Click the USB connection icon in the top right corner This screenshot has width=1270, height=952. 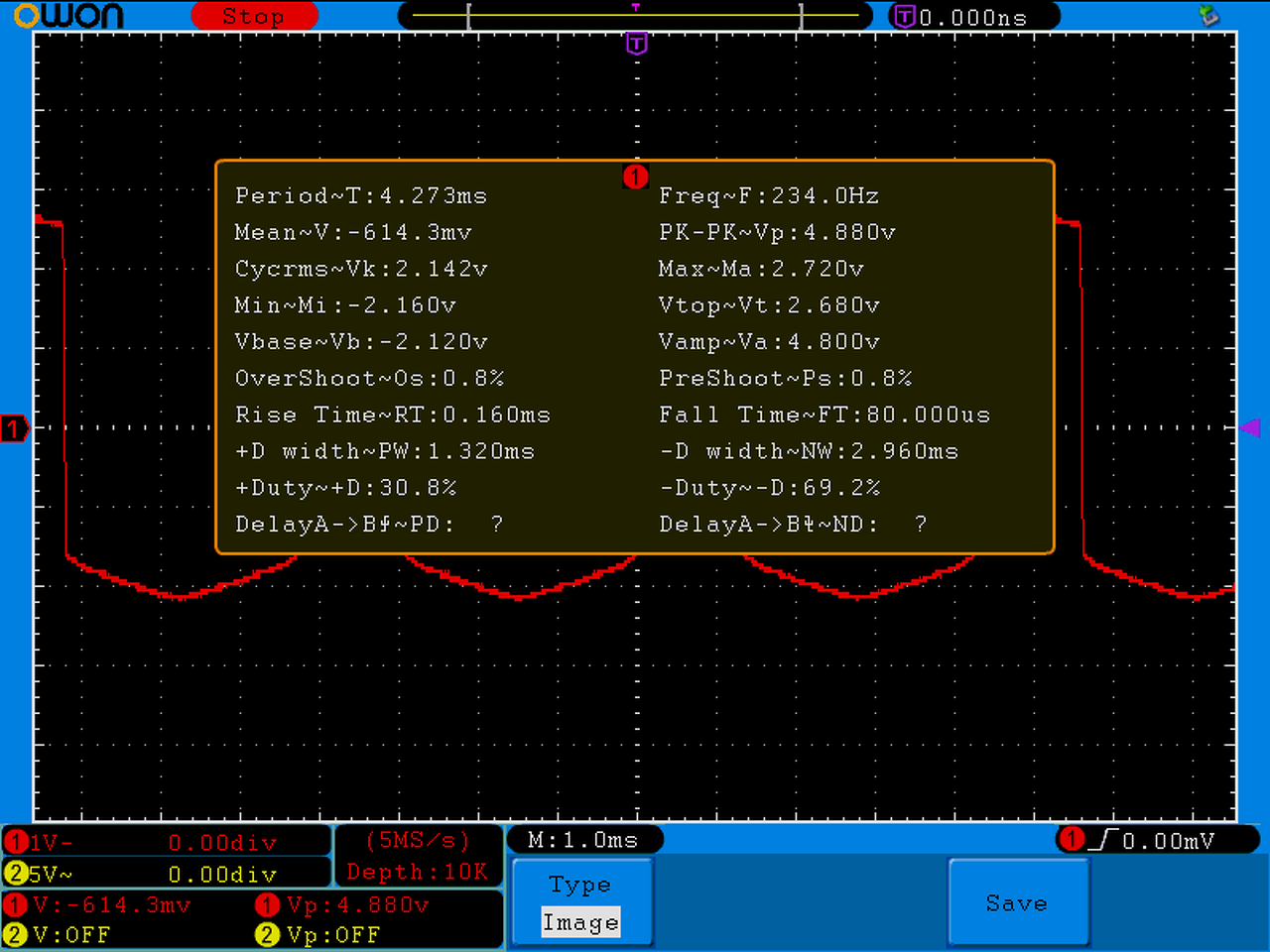[x=1208, y=15]
